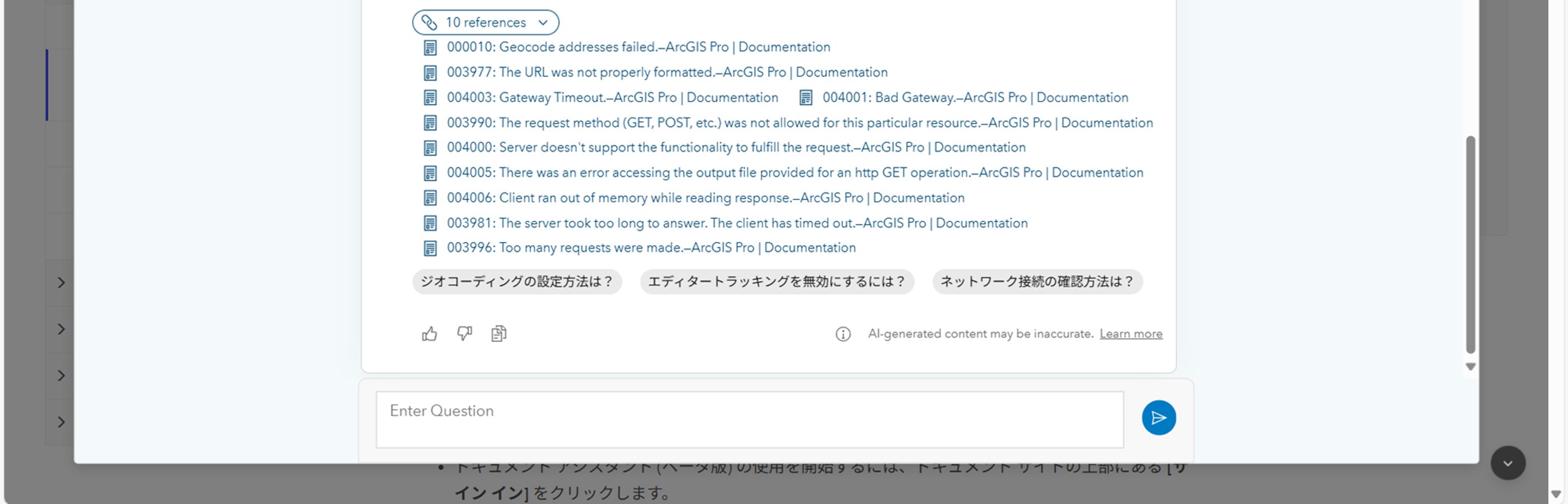The image size is (1568, 504).
Task: Open 000010 Geocode addresses failed reference
Action: click(x=638, y=47)
